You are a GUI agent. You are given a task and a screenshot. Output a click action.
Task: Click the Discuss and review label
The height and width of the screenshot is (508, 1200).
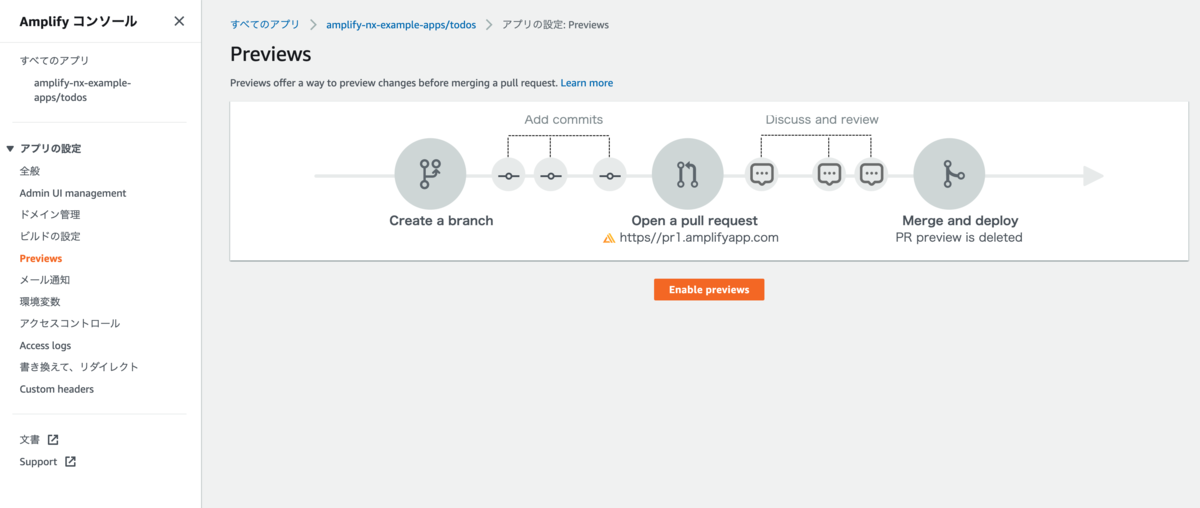point(822,120)
